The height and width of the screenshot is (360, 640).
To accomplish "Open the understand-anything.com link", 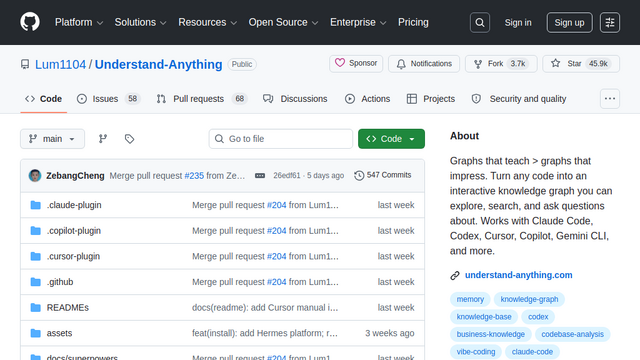I will click(518, 275).
